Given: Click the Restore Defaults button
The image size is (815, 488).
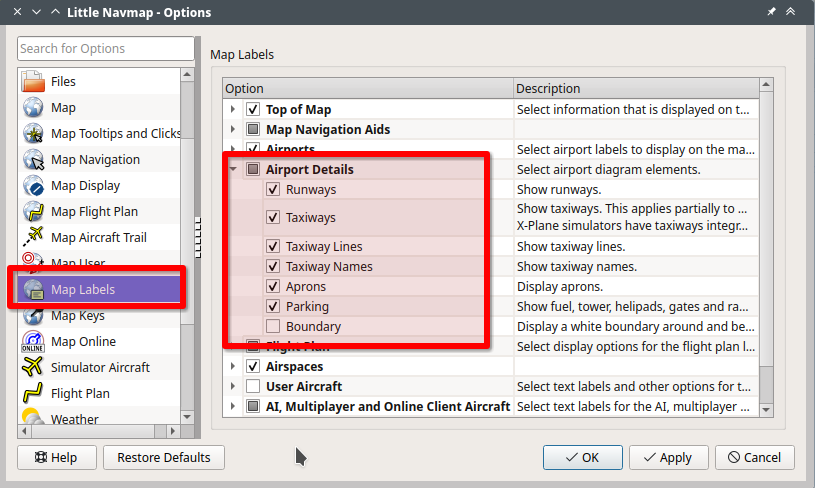Looking at the screenshot, I should [164, 457].
